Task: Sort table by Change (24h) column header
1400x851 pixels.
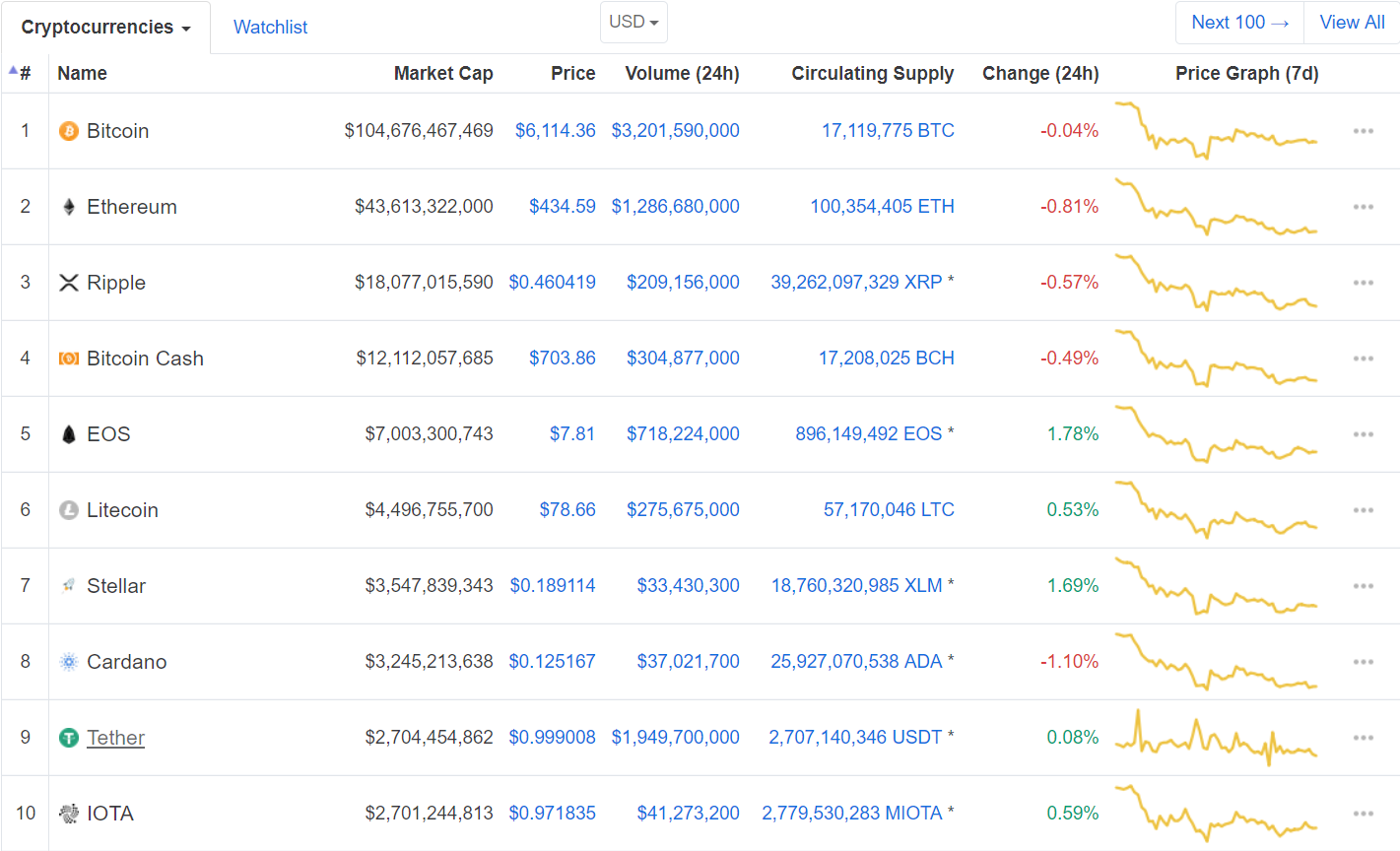Action: click(1040, 73)
